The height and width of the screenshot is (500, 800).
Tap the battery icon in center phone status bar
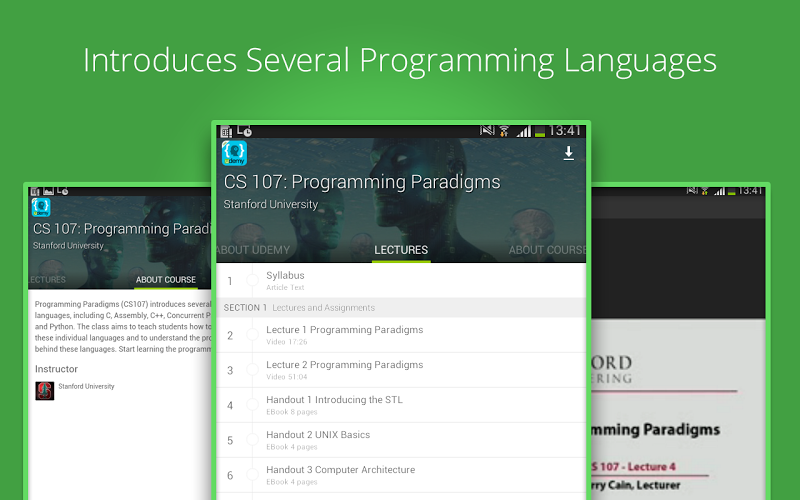pos(540,132)
